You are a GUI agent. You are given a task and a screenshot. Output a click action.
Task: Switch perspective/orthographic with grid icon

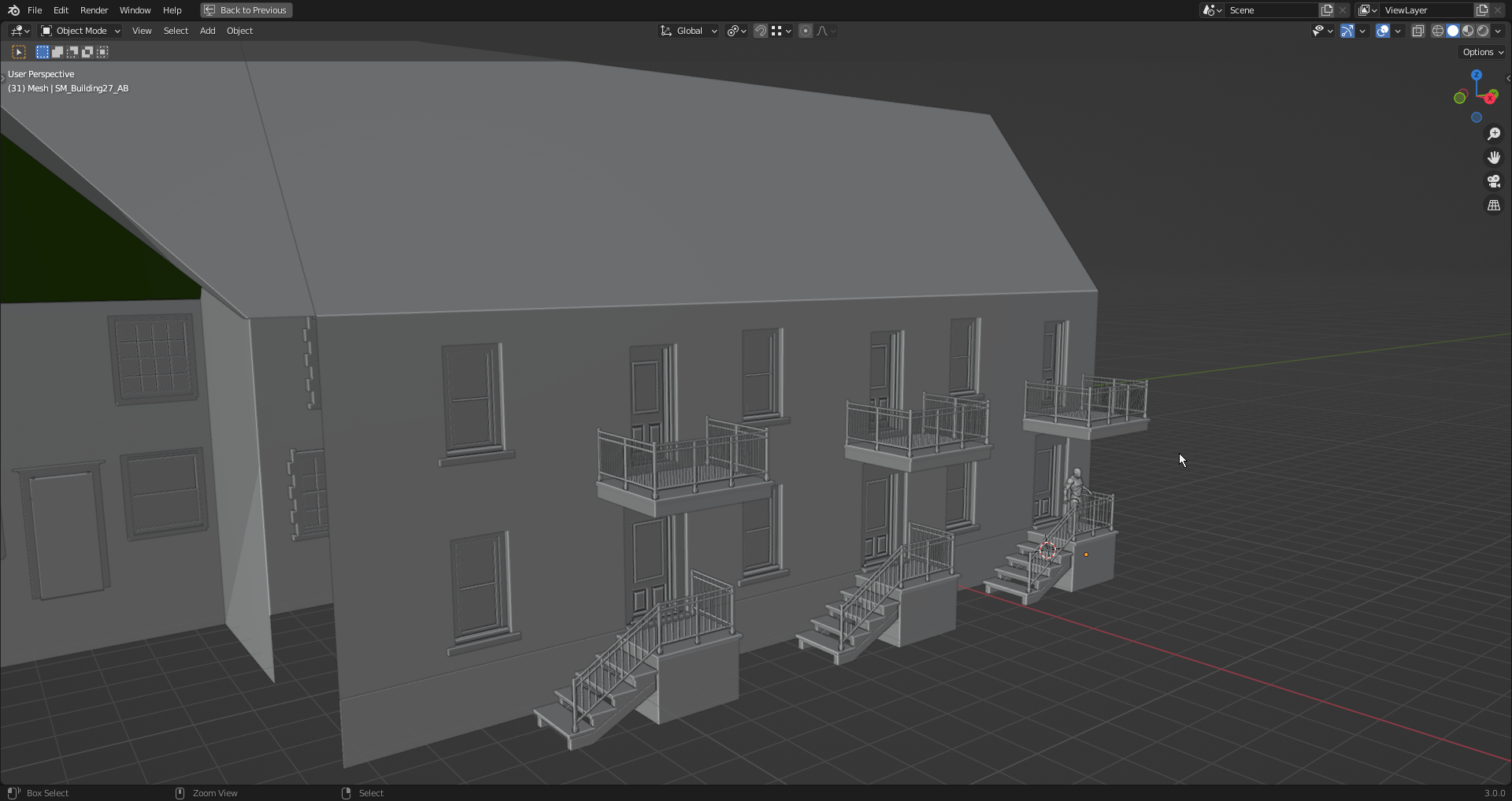click(x=1493, y=205)
